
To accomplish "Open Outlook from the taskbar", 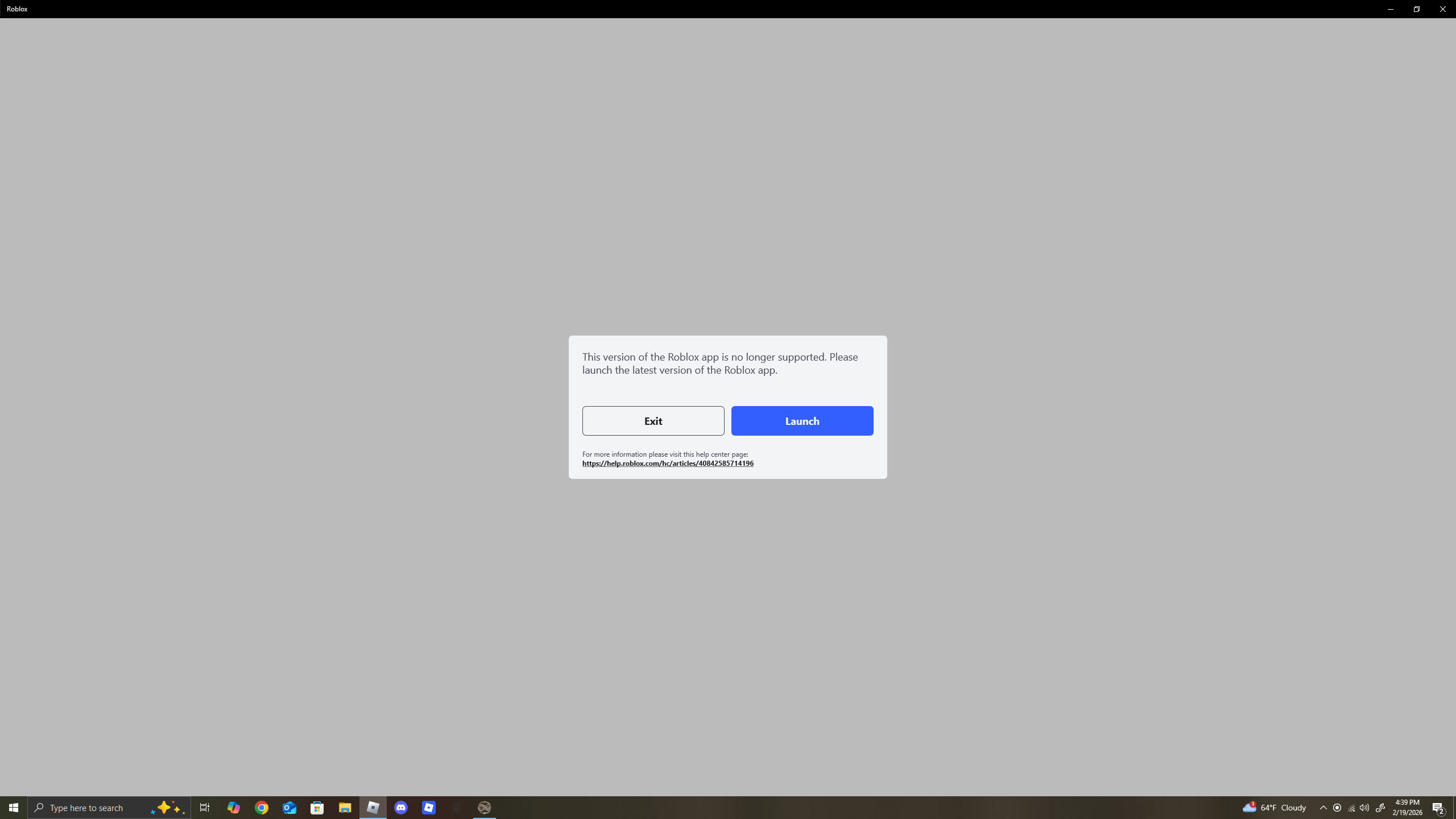I will coord(289,807).
